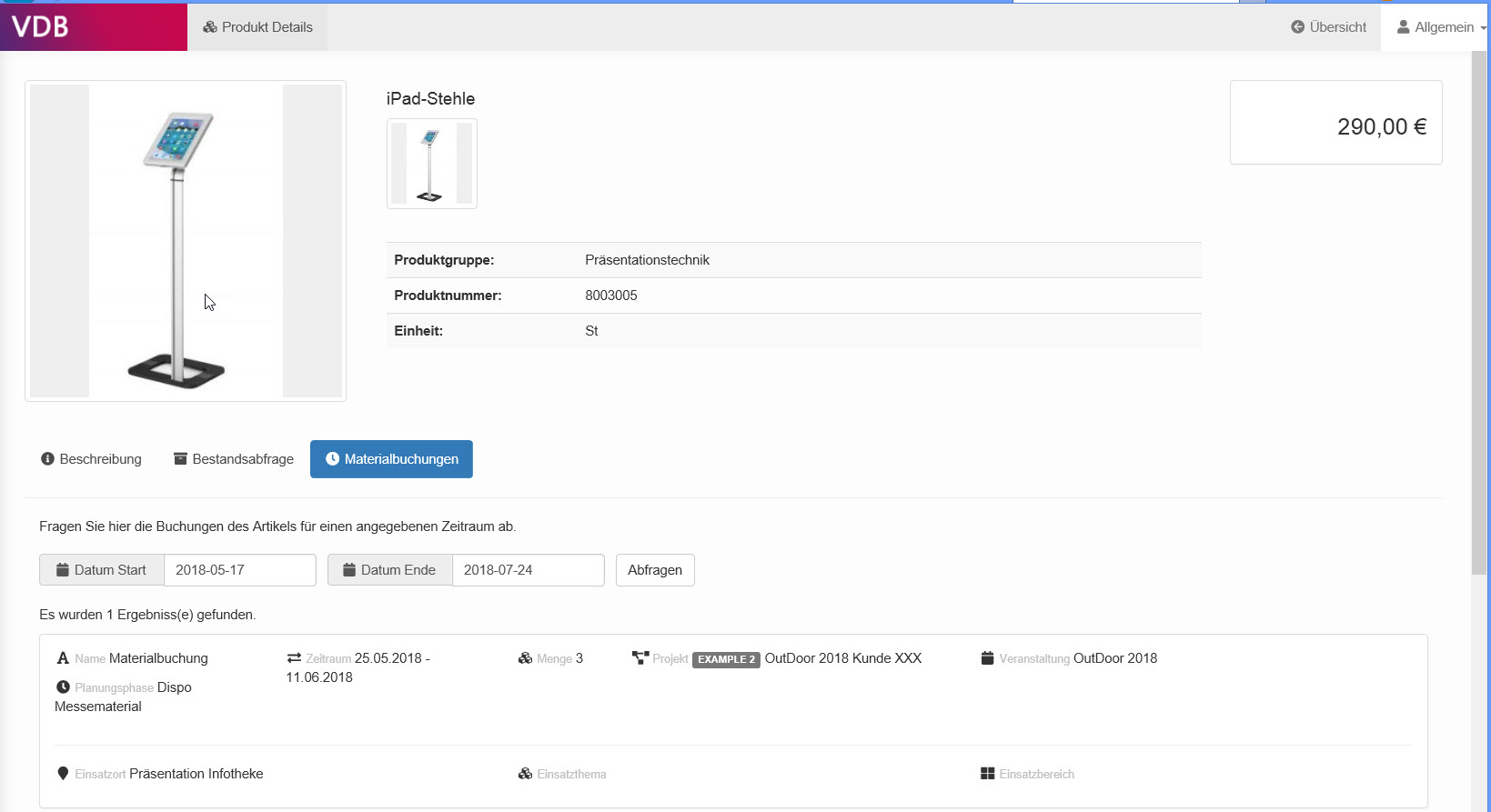Click the archive box icon on Bestandsabfrage
This screenshot has height=812, width=1491.
tap(180, 459)
